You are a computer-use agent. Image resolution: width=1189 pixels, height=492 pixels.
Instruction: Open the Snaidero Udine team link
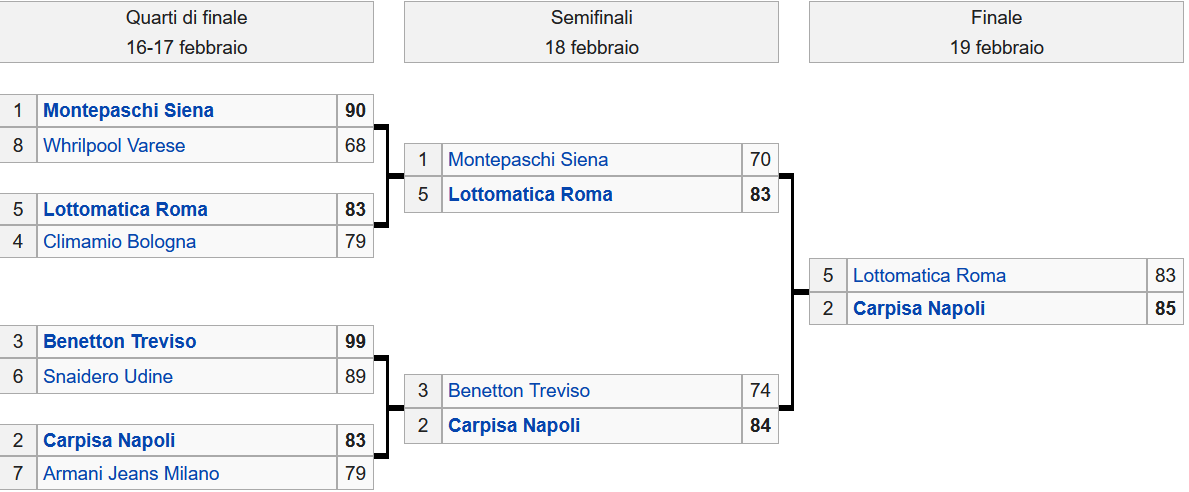point(108,377)
